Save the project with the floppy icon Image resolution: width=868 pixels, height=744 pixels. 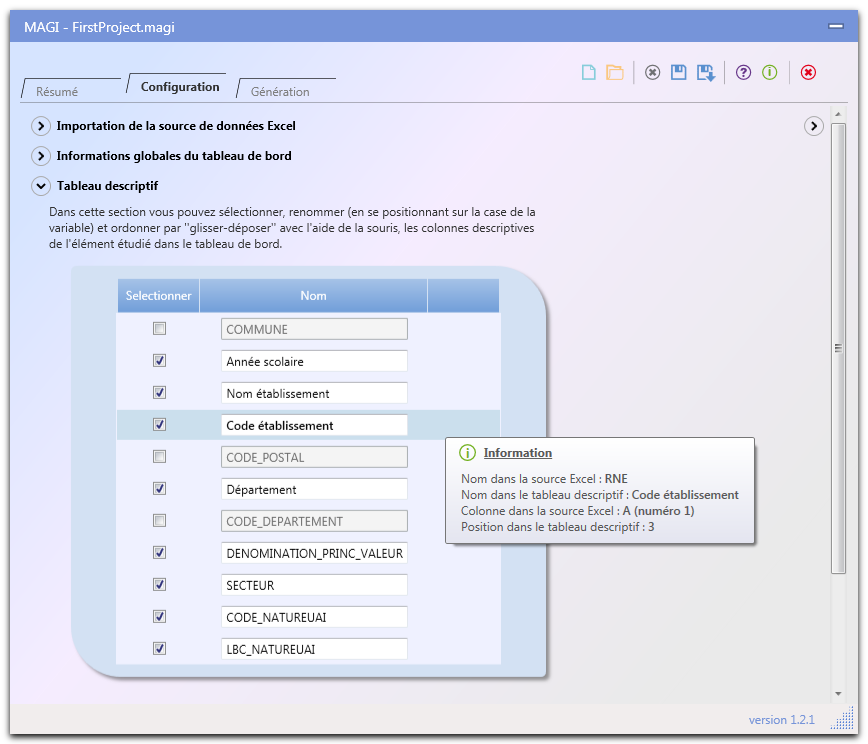click(679, 72)
